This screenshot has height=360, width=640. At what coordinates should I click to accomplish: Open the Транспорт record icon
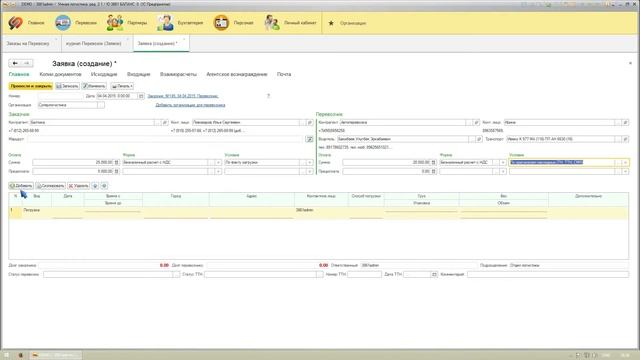(625, 139)
